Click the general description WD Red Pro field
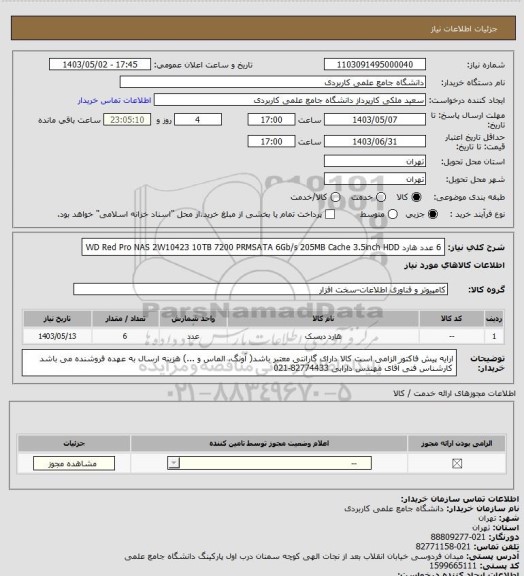Screen dimensions: 524x576 tap(263, 247)
